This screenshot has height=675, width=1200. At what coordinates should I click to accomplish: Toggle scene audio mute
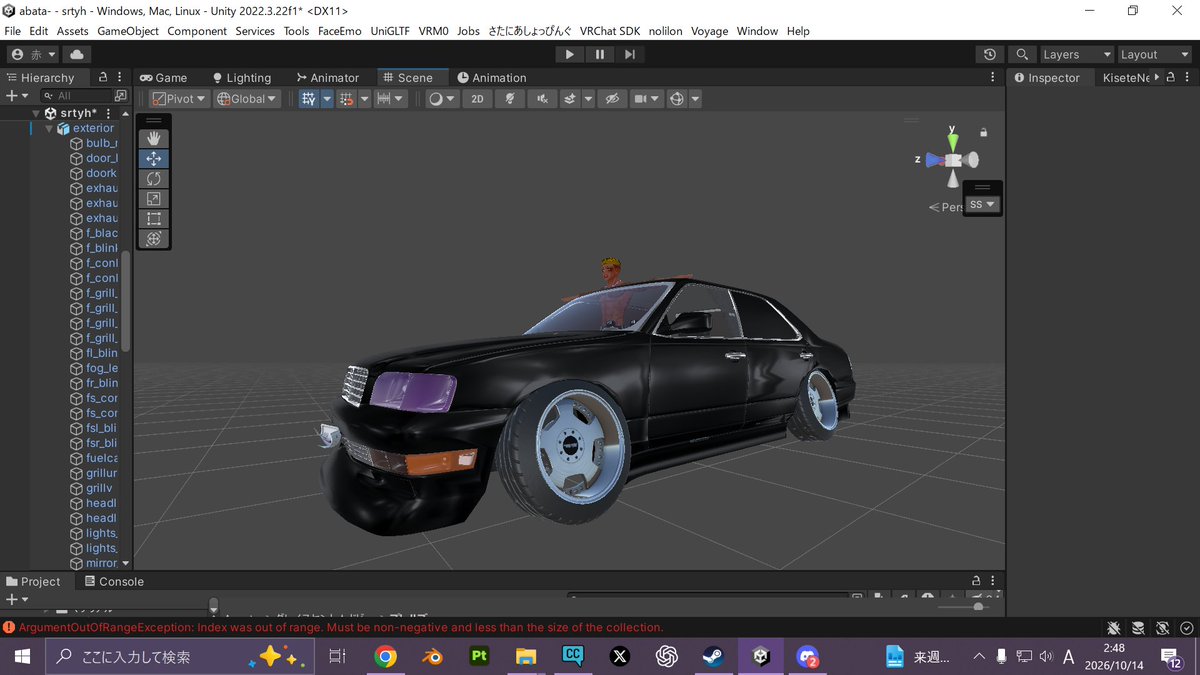[542, 98]
